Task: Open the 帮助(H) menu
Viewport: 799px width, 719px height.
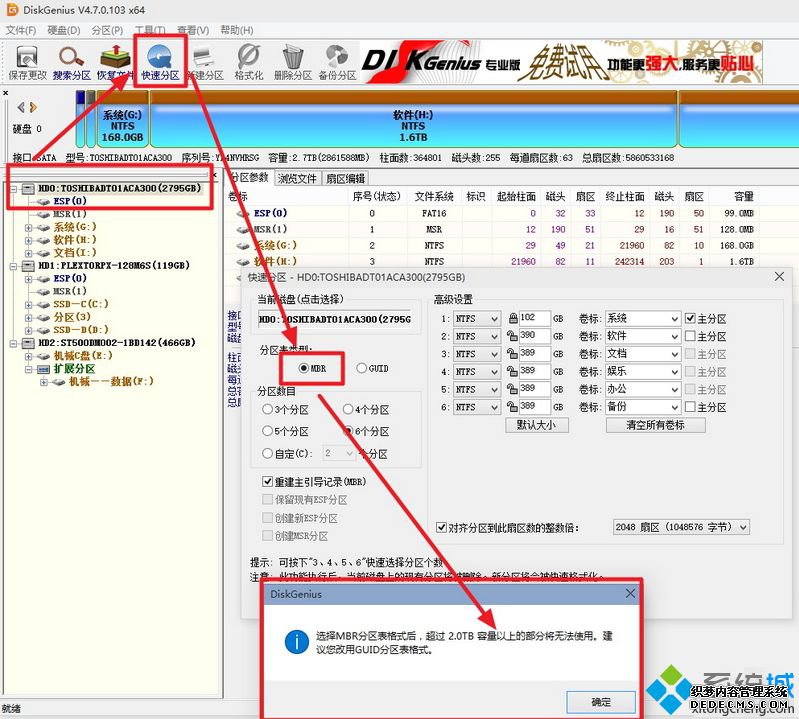Action: pyautogui.click(x=236, y=30)
